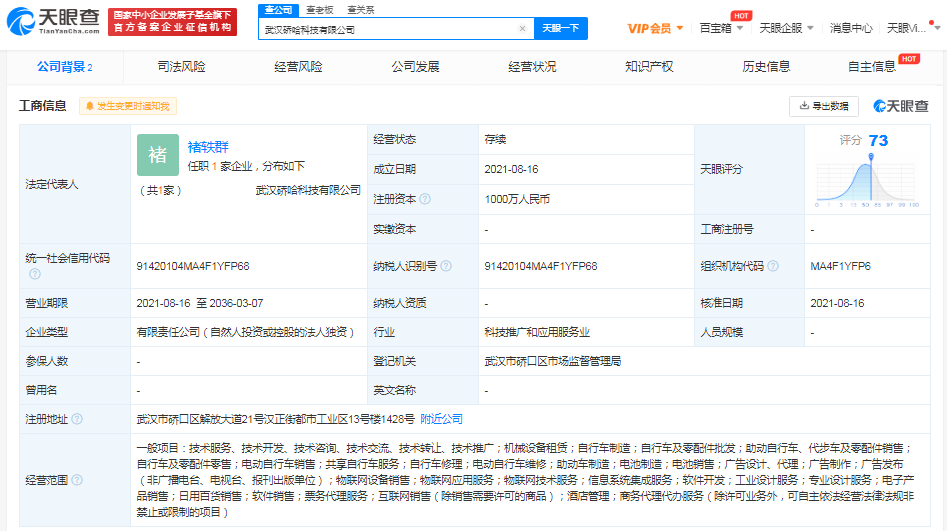
Task: Open 消息中心 message center
Action: point(850,28)
